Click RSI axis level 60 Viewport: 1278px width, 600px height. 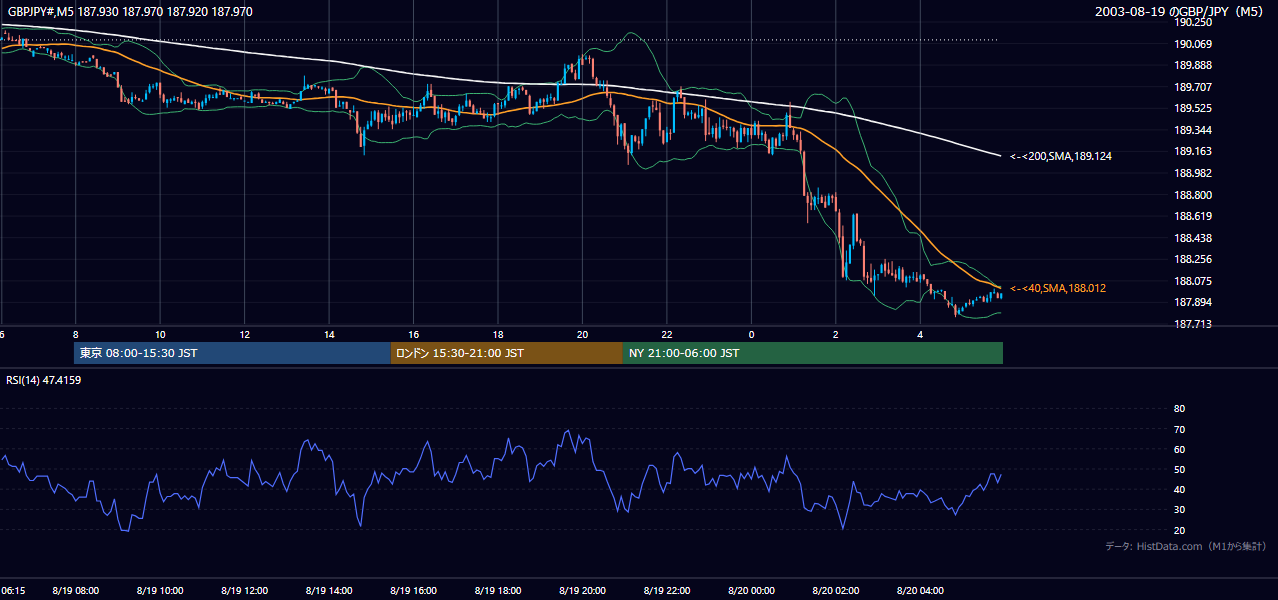[1179, 449]
